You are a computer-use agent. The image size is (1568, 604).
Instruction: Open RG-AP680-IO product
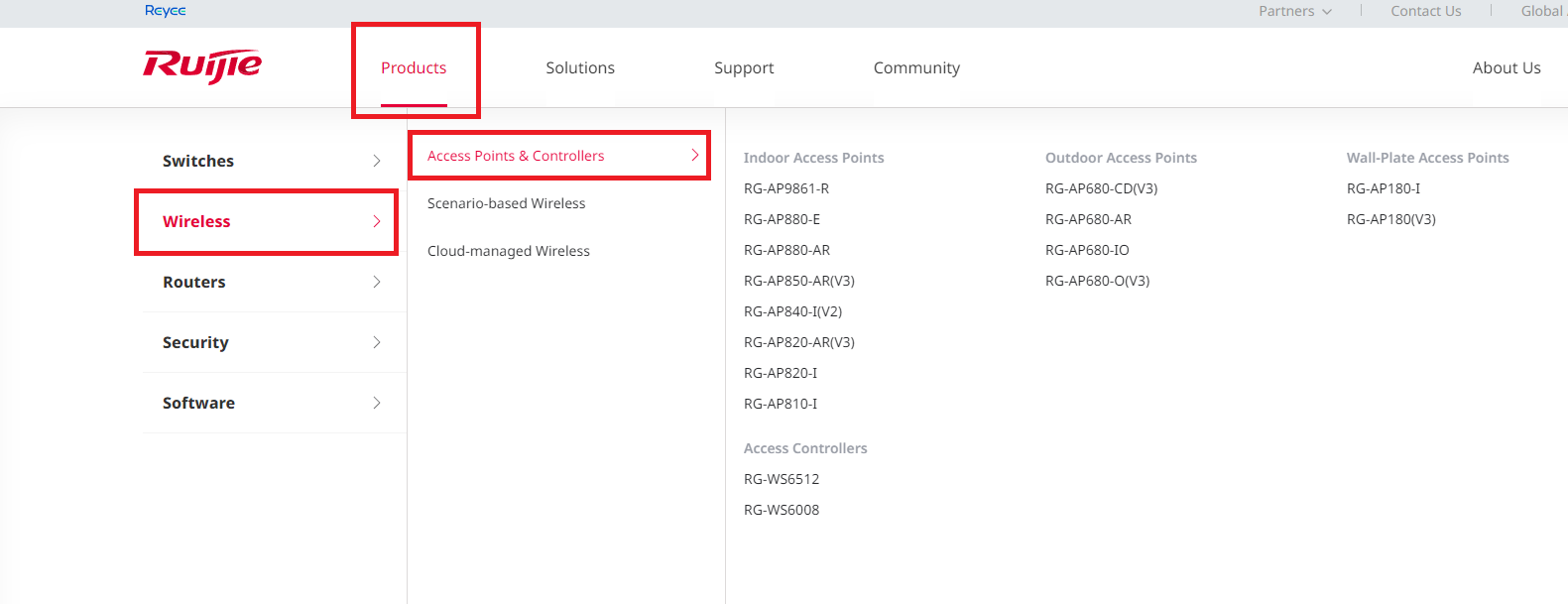click(x=1087, y=250)
